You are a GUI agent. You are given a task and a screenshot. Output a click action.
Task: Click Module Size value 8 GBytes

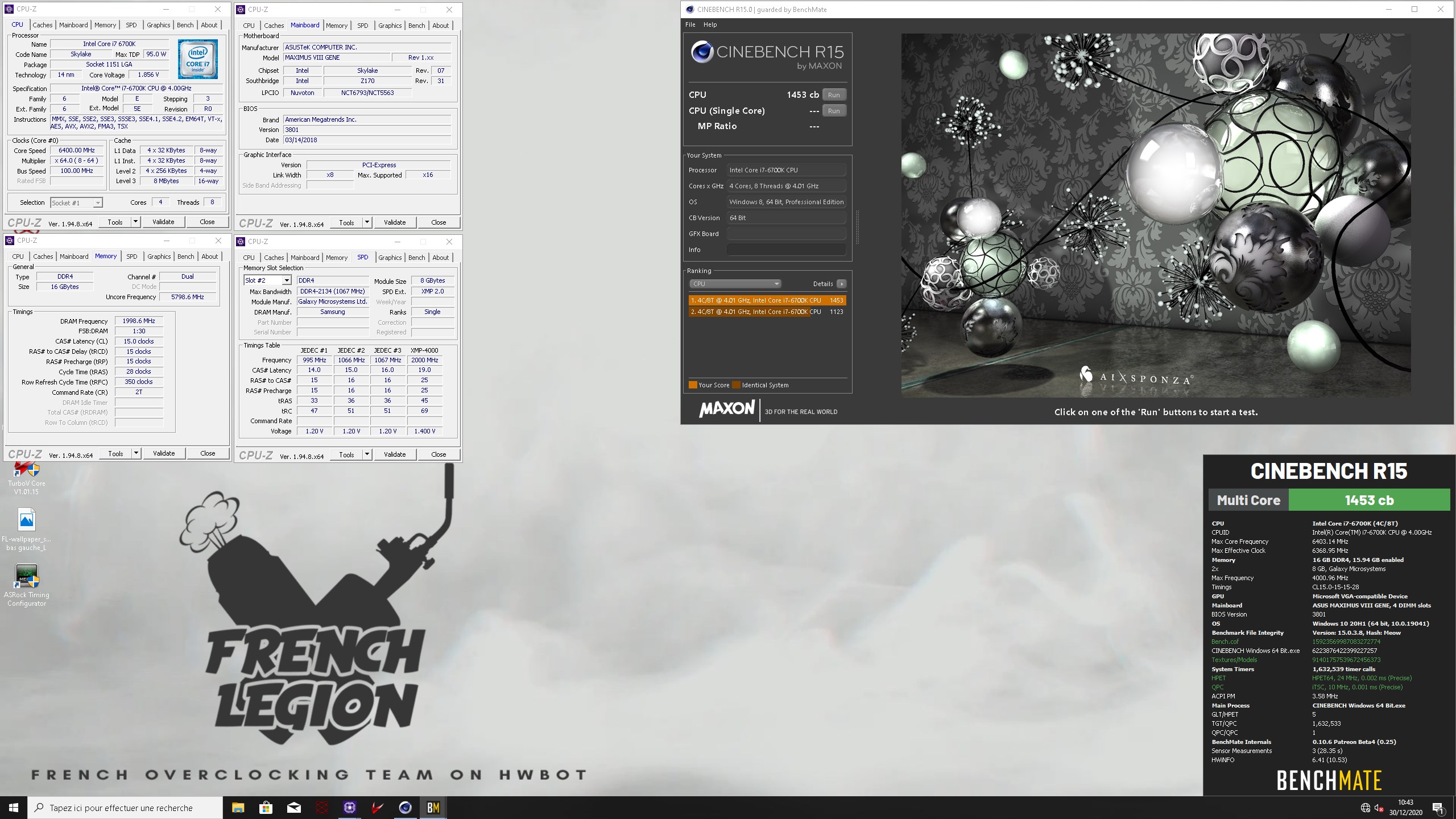pos(432,280)
